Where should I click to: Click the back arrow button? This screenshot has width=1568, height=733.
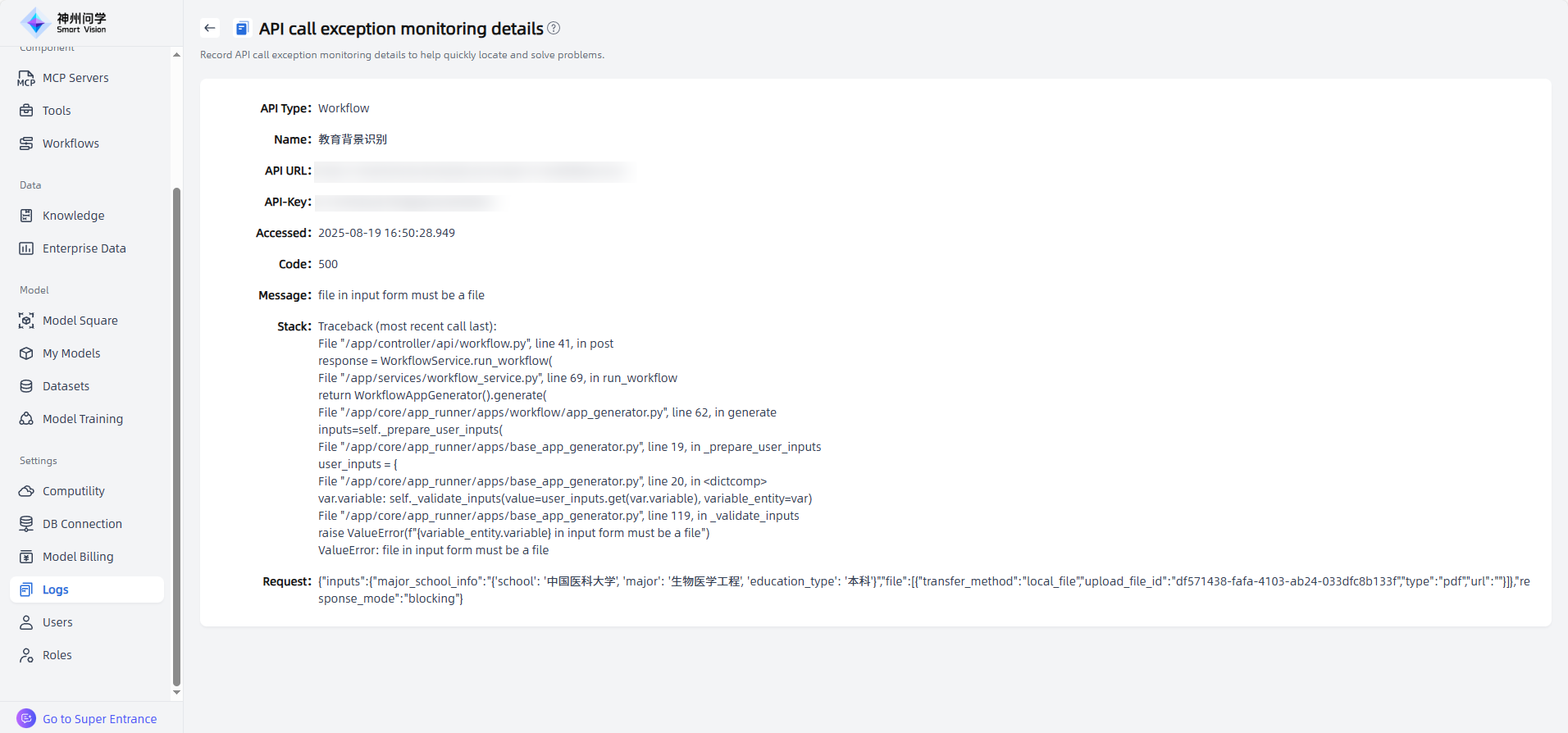click(x=210, y=28)
